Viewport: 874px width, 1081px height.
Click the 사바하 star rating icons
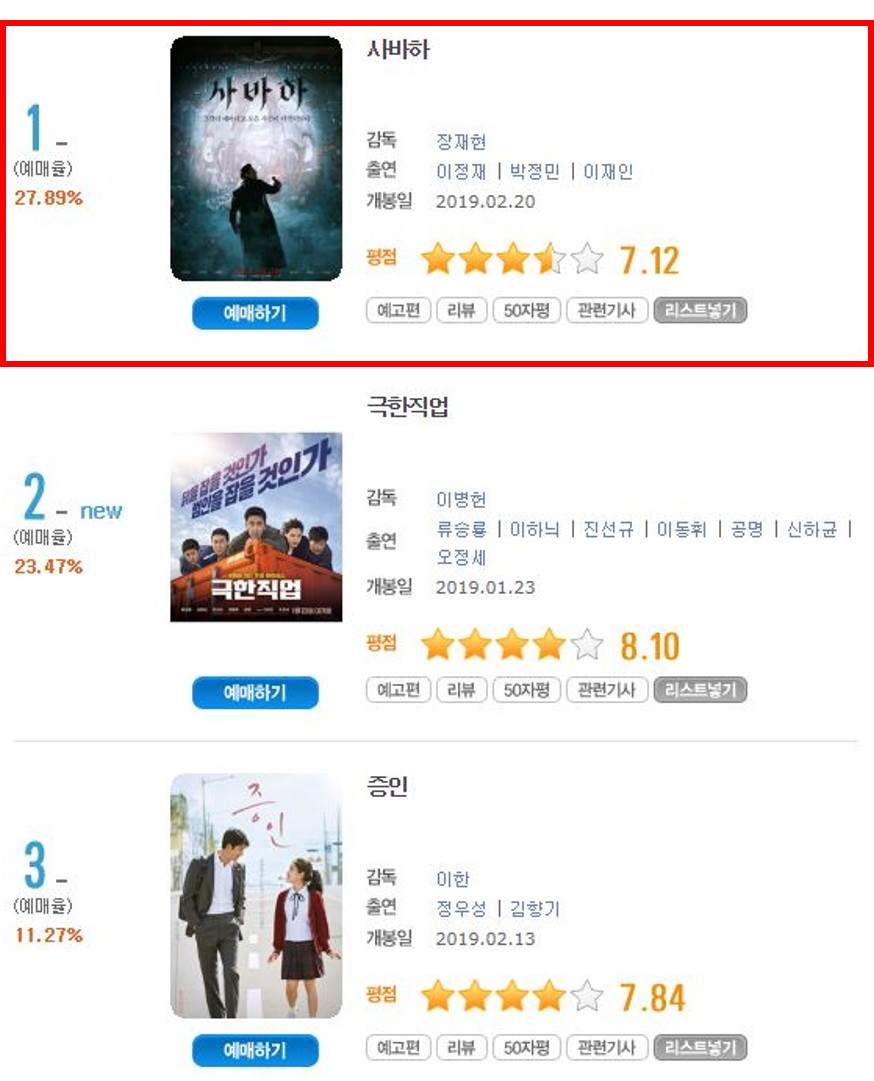[512, 259]
